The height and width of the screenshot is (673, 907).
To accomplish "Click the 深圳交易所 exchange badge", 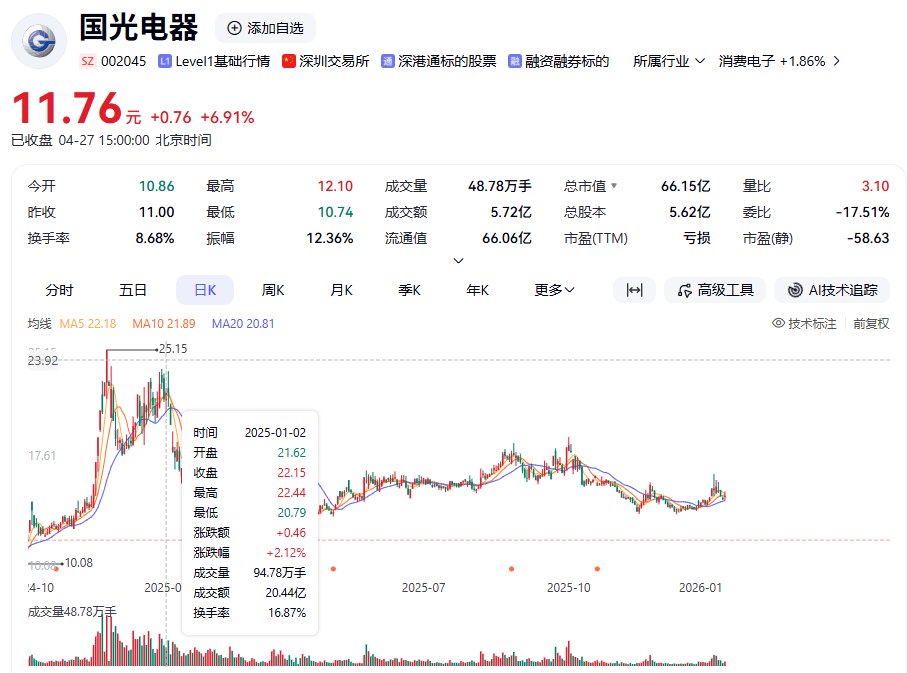I will [x=287, y=61].
